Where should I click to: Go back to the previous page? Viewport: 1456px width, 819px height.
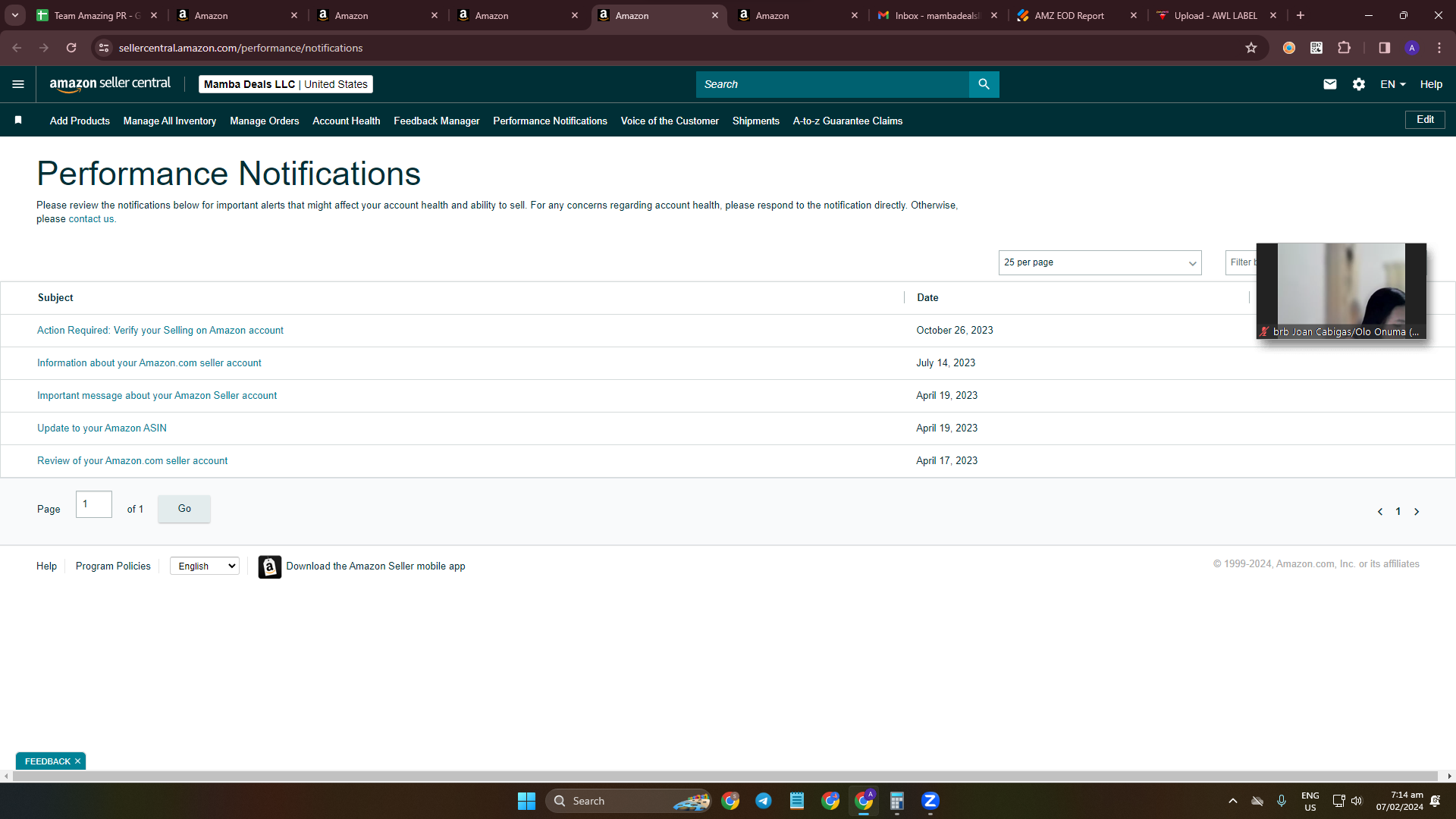pyautogui.click(x=17, y=48)
